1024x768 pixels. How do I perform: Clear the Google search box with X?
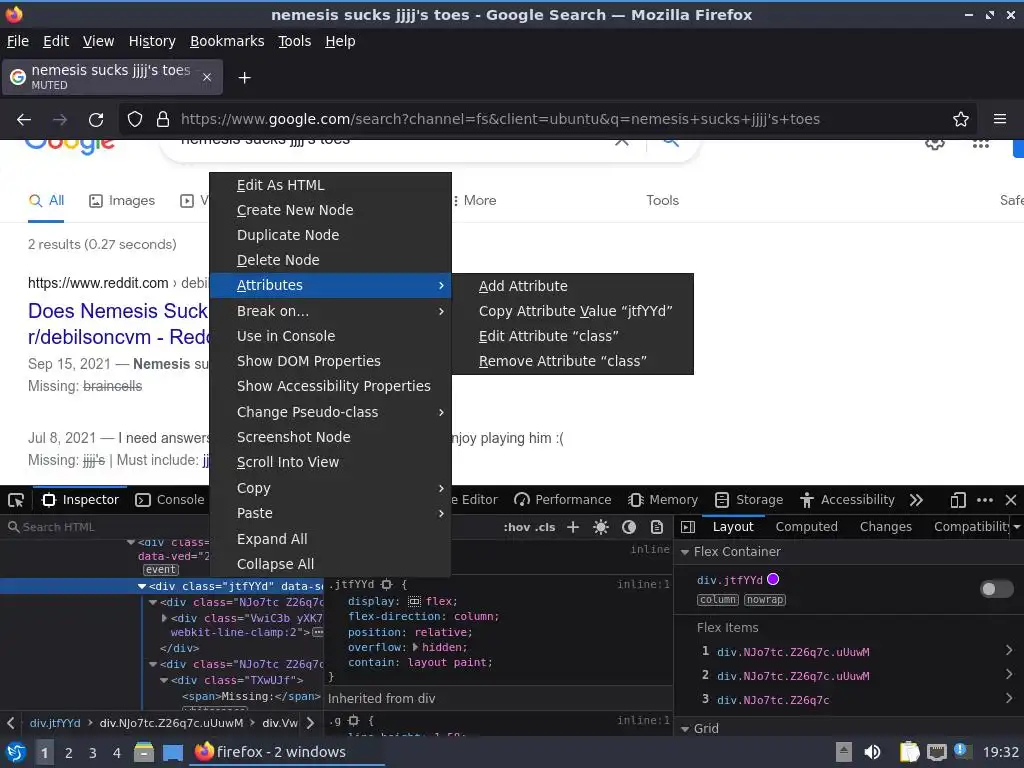622,142
